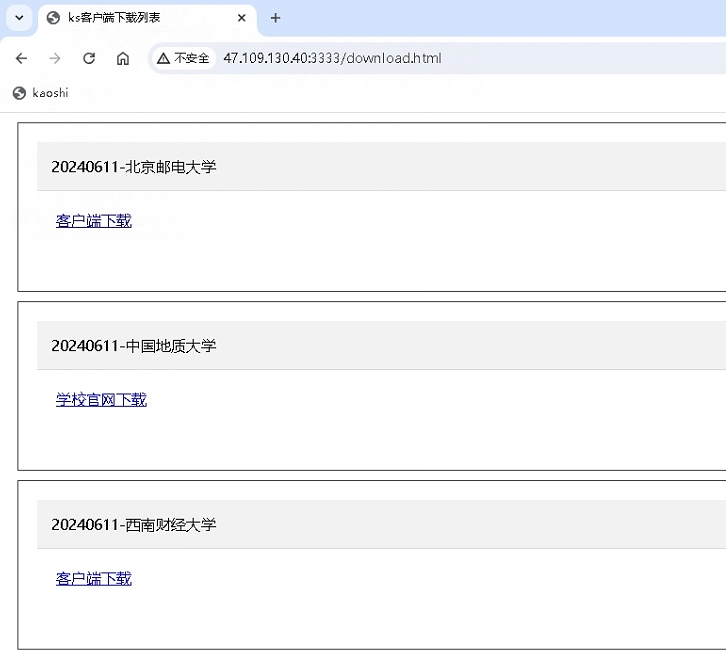
Task: Download client for 北京邮电大学
Action: coord(94,221)
